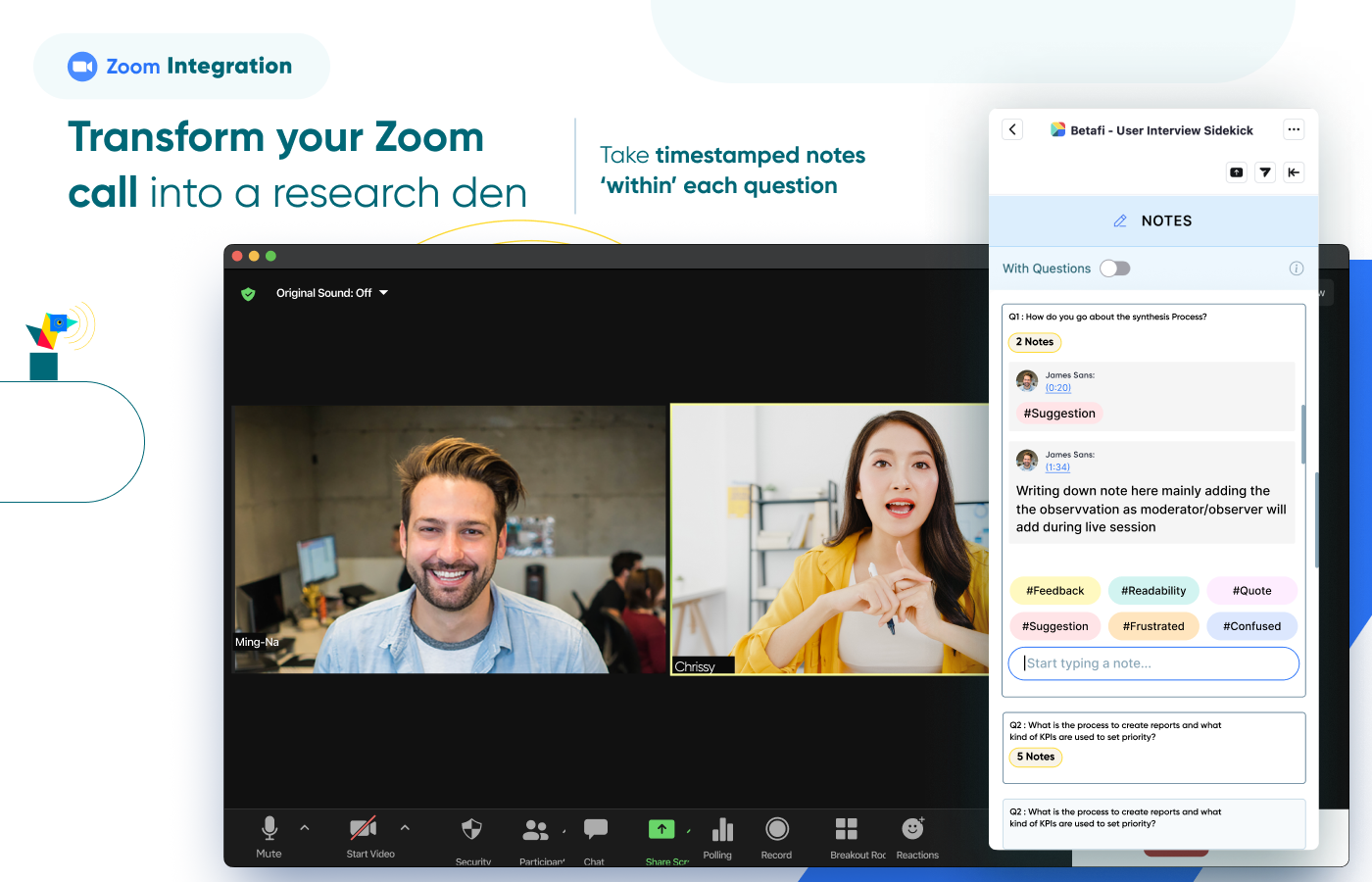Viewport: 1372px width, 882px height.
Task: Open audio options caret next to Mute
Action: point(305,828)
